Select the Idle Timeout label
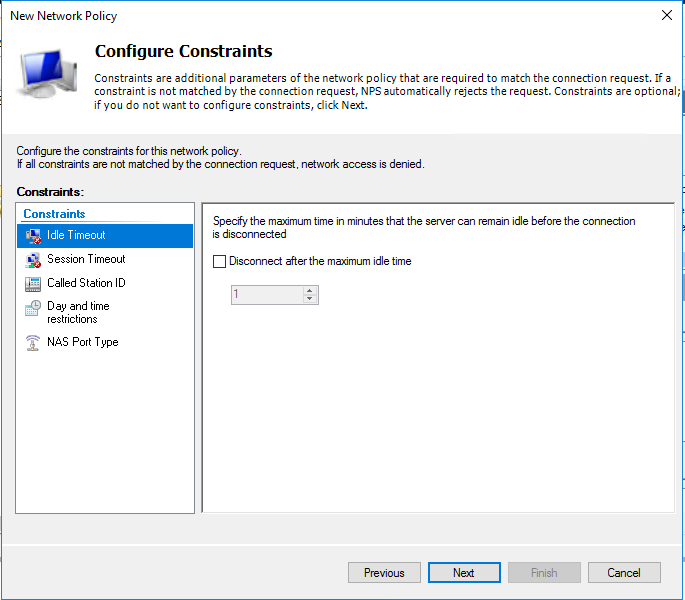685x600 pixels. pos(76,235)
